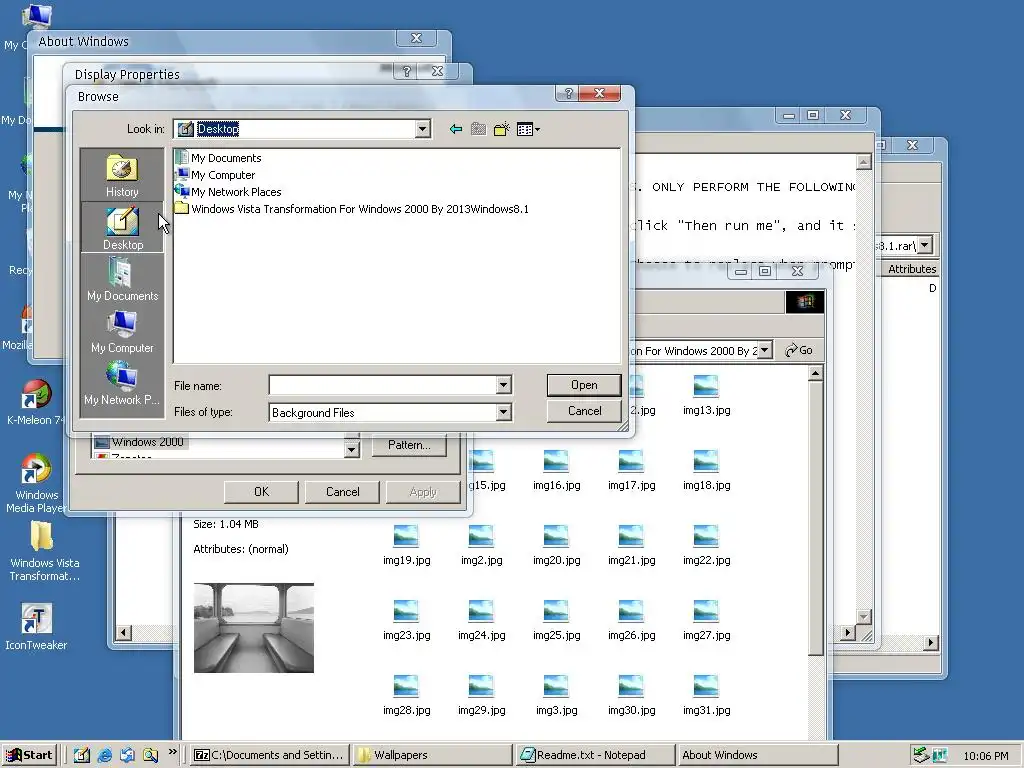Select Windows Vista Transformation folder in list
The width and height of the screenshot is (1024, 768).
pyautogui.click(x=352, y=209)
